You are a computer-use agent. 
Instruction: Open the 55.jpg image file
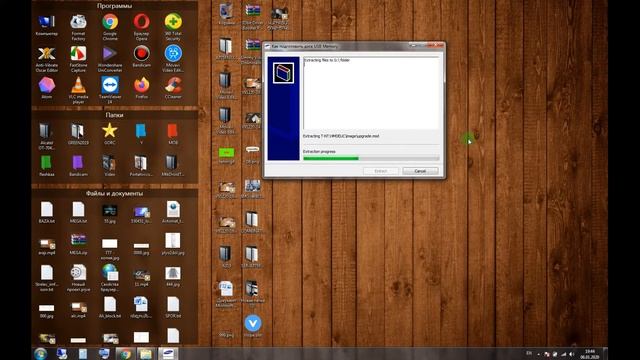(109, 213)
